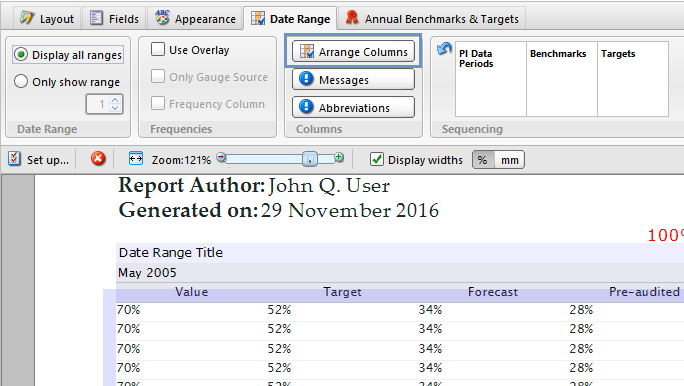Open the Abbreviations button
This screenshot has width=684, height=386.
click(353, 107)
